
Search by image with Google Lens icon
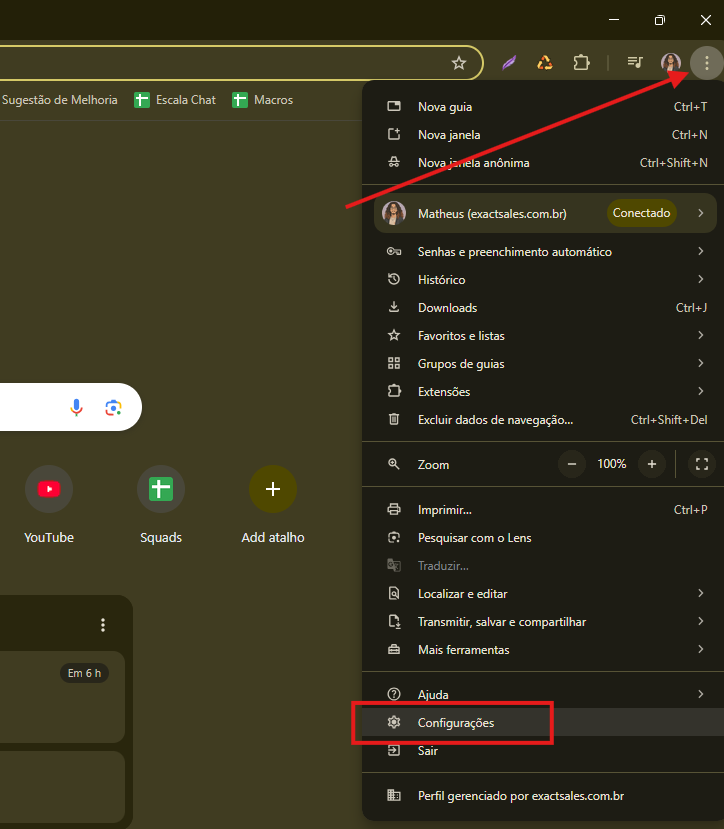(x=113, y=408)
